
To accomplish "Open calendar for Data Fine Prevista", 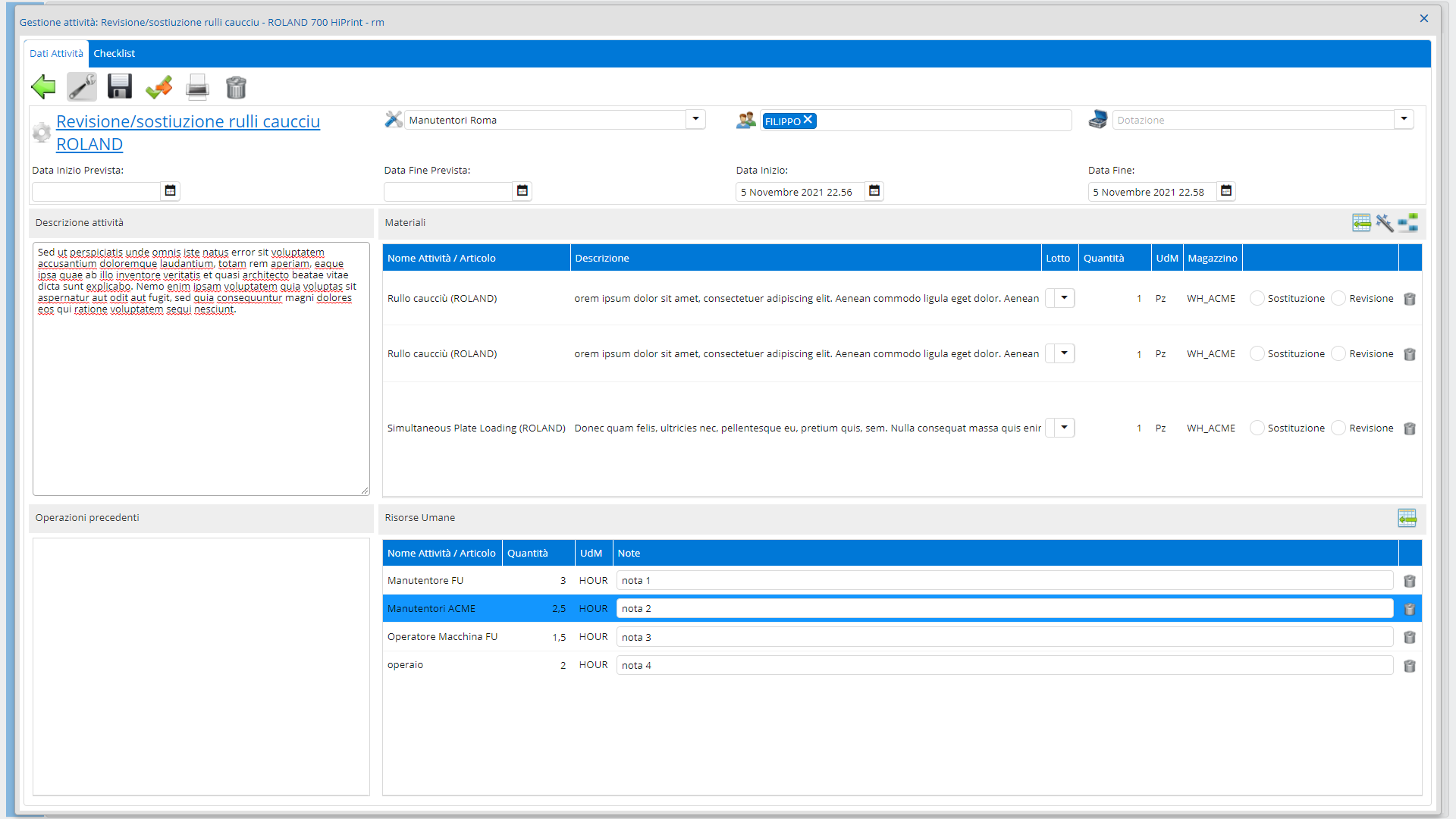I will (x=522, y=191).
